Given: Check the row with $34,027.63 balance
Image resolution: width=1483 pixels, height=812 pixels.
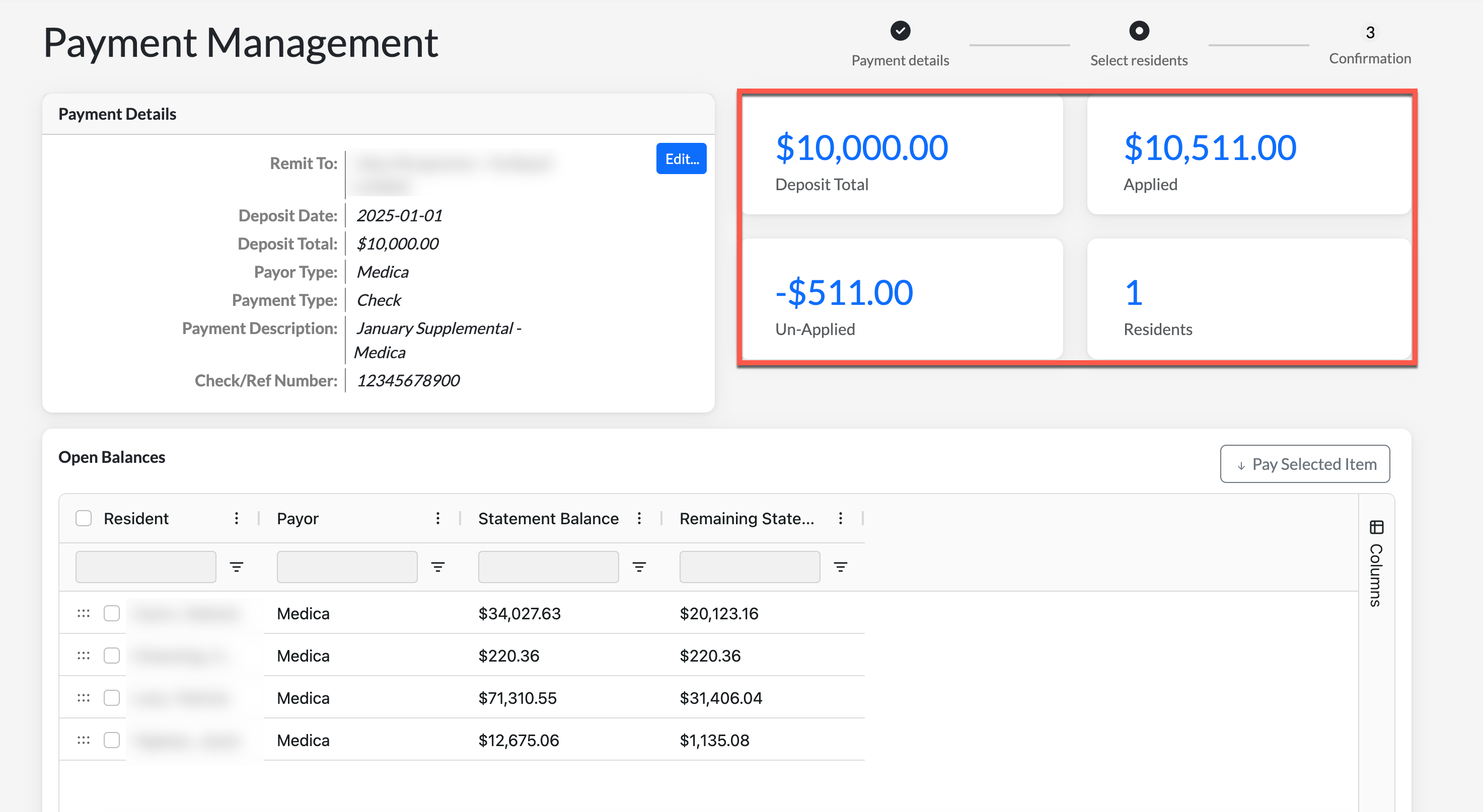Looking at the screenshot, I should (112, 613).
